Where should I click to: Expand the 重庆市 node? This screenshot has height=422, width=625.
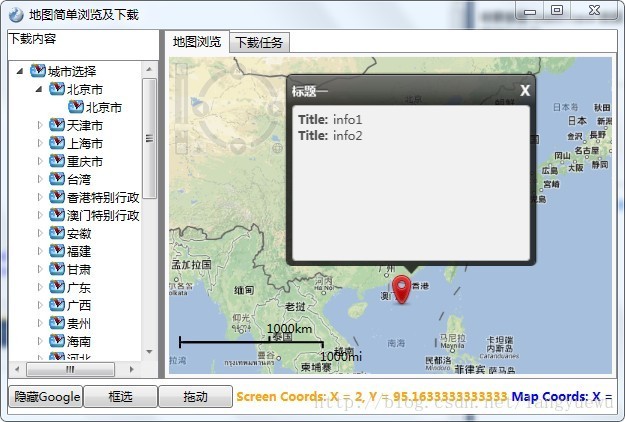40,161
